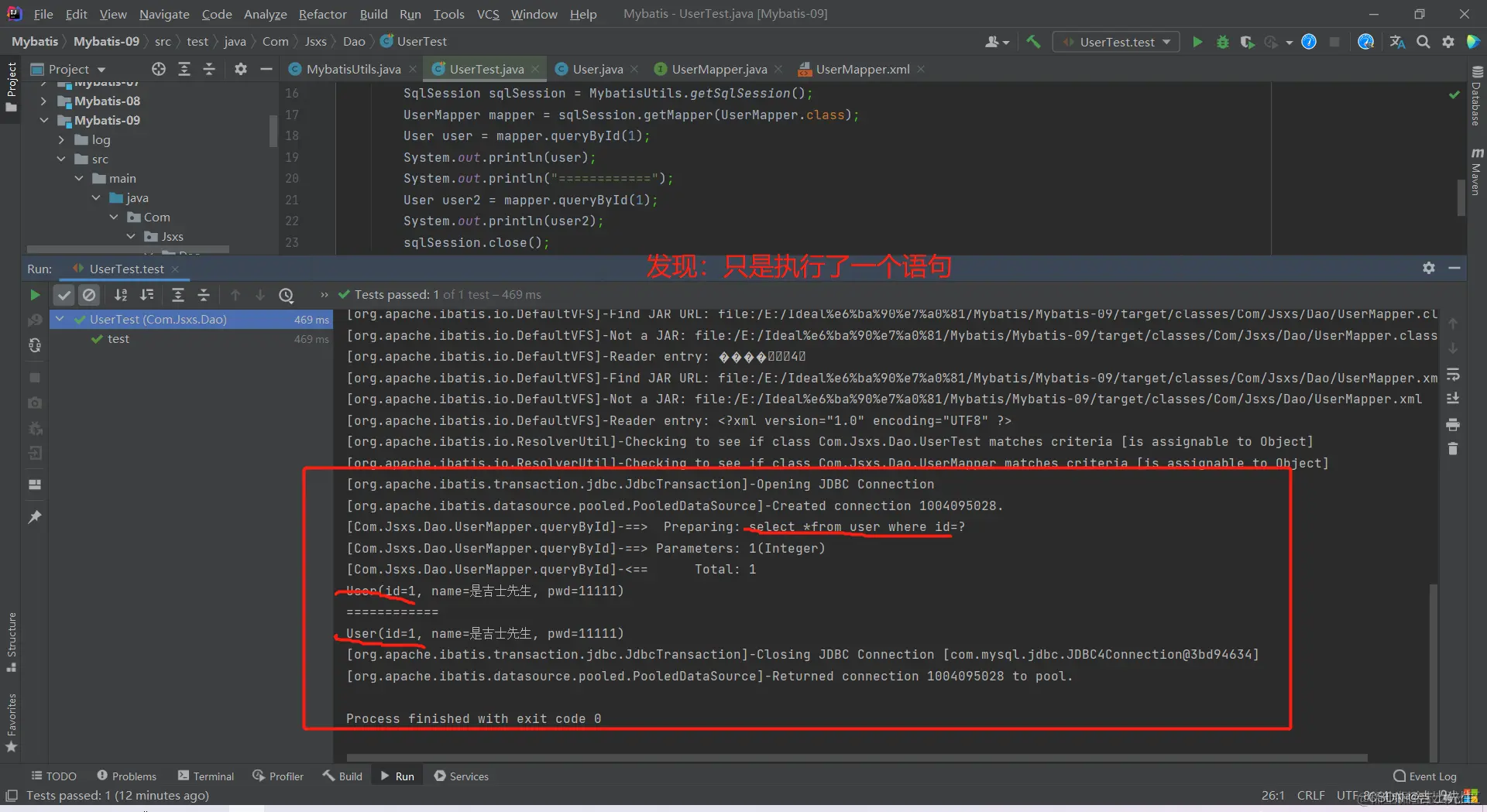
Task: Open the Services tool window
Action: pos(462,776)
